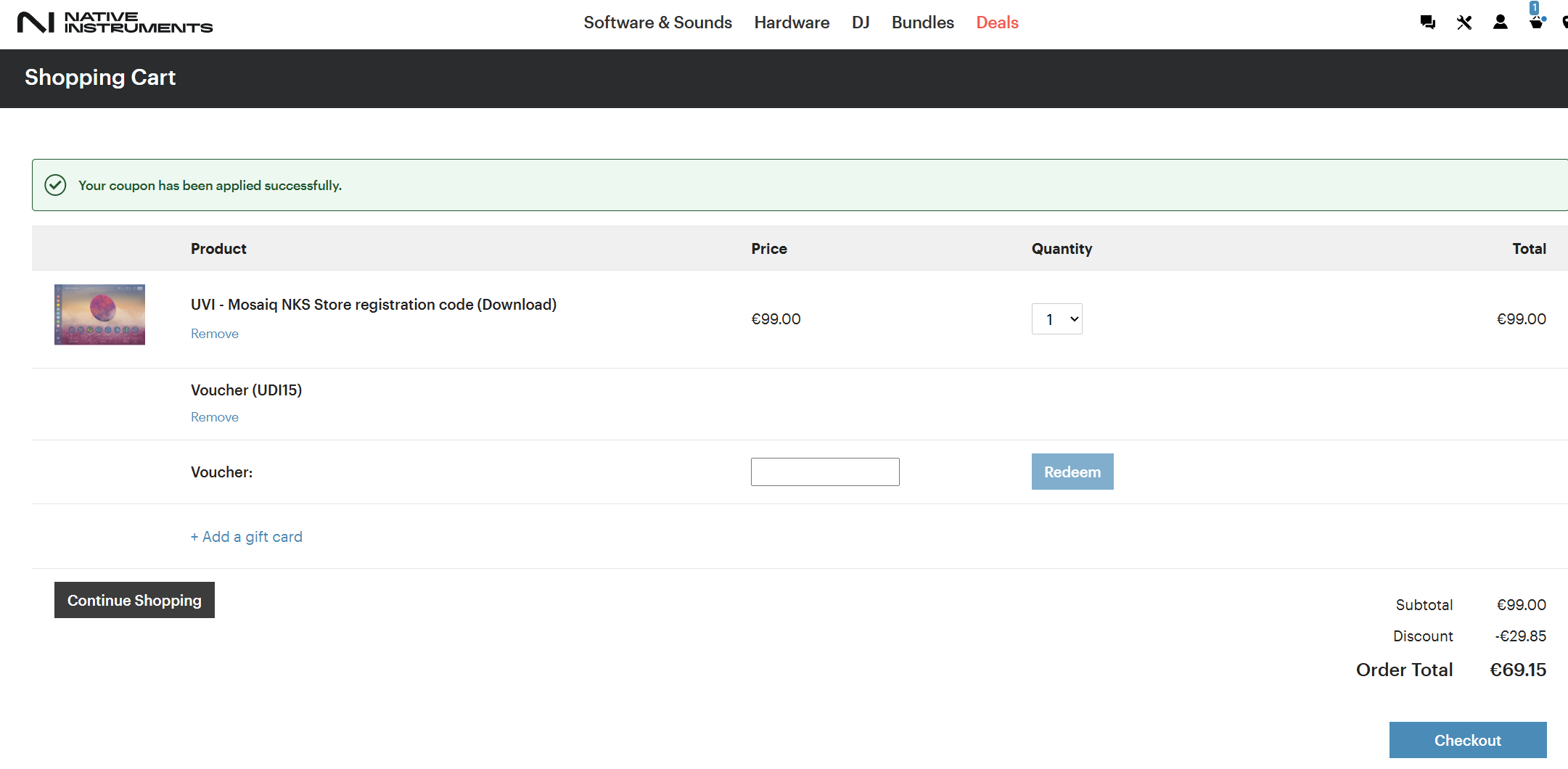The width and height of the screenshot is (1568, 769).
Task: Click the Subtotal value €99.00
Action: [x=1522, y=605]
